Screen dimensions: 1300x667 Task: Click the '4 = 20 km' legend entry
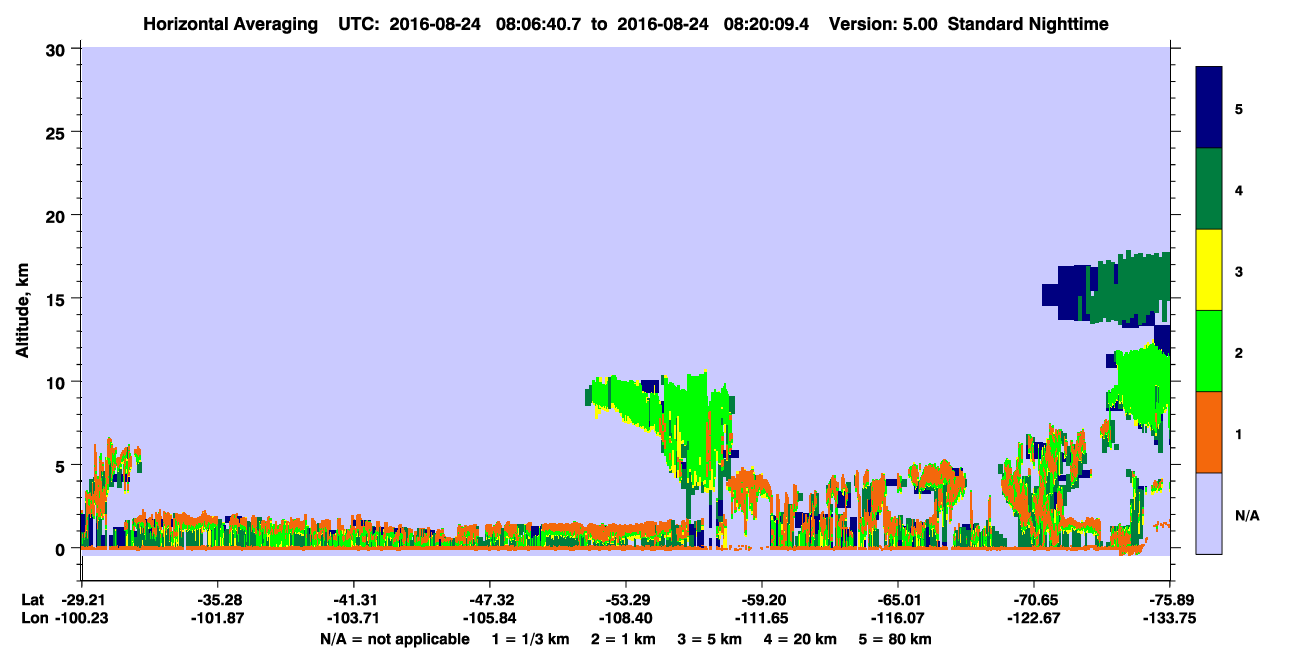(x=800, y=638)
